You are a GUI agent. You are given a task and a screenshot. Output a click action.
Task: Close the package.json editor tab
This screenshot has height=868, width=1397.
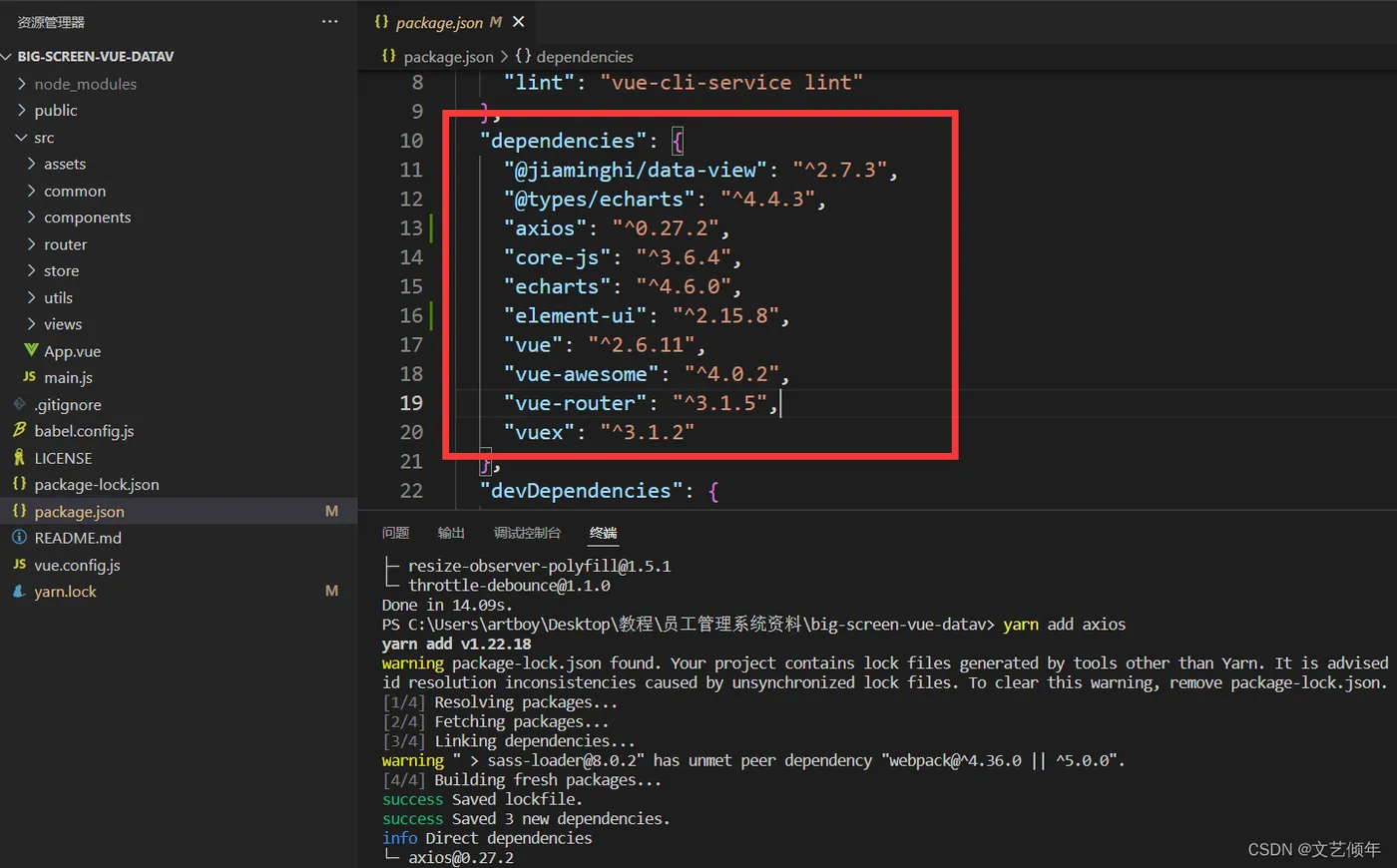pos(518,22)
